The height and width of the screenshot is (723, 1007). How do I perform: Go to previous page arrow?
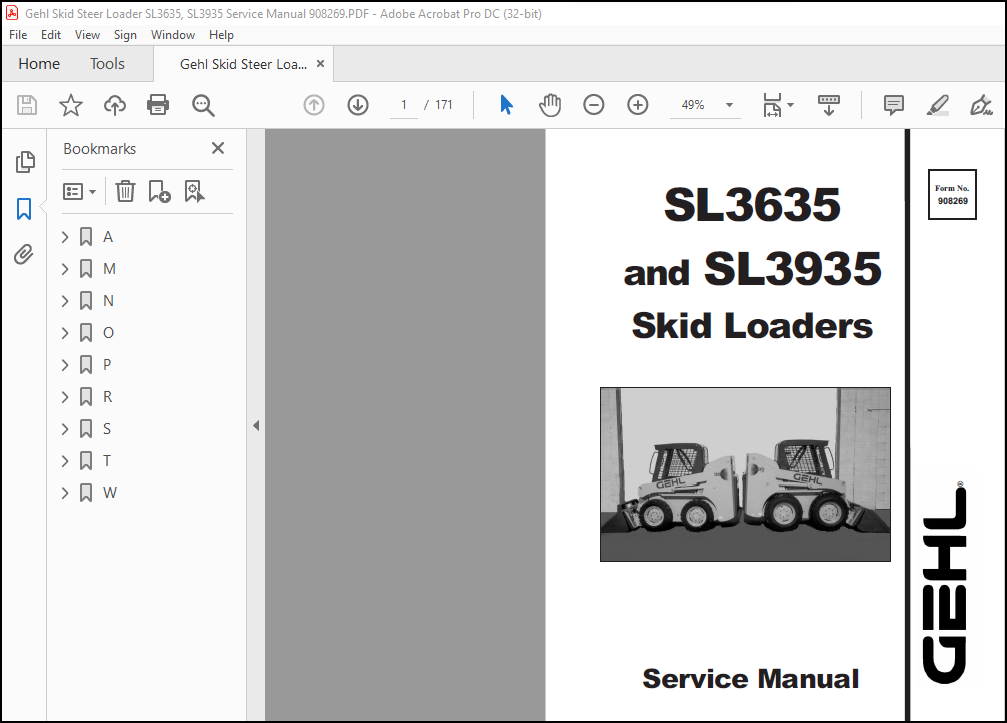click(314, 105)
